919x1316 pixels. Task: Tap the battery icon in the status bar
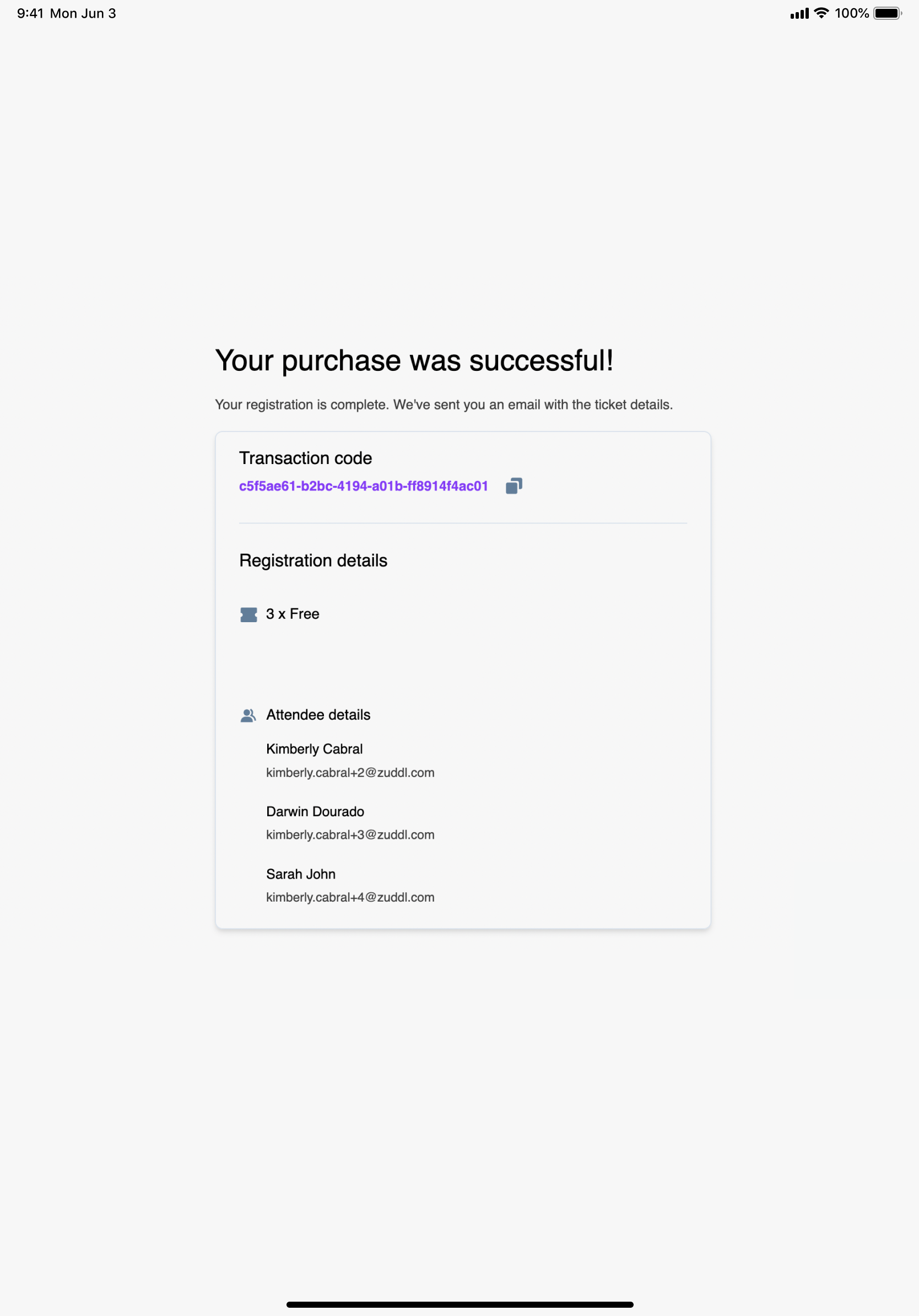(x=887, y=13)
